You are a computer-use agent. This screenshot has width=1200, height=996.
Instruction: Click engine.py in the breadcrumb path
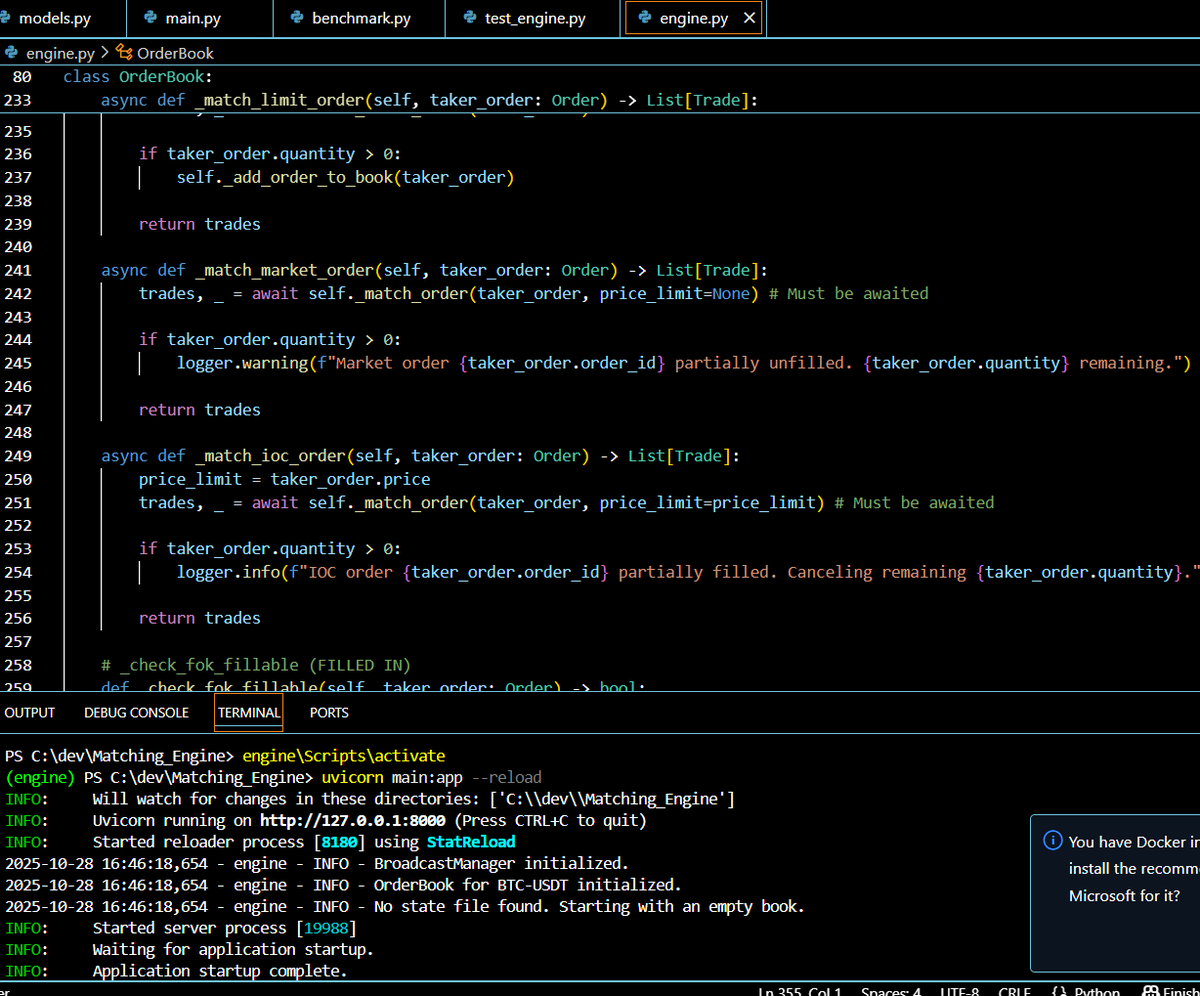click(60, 53)
